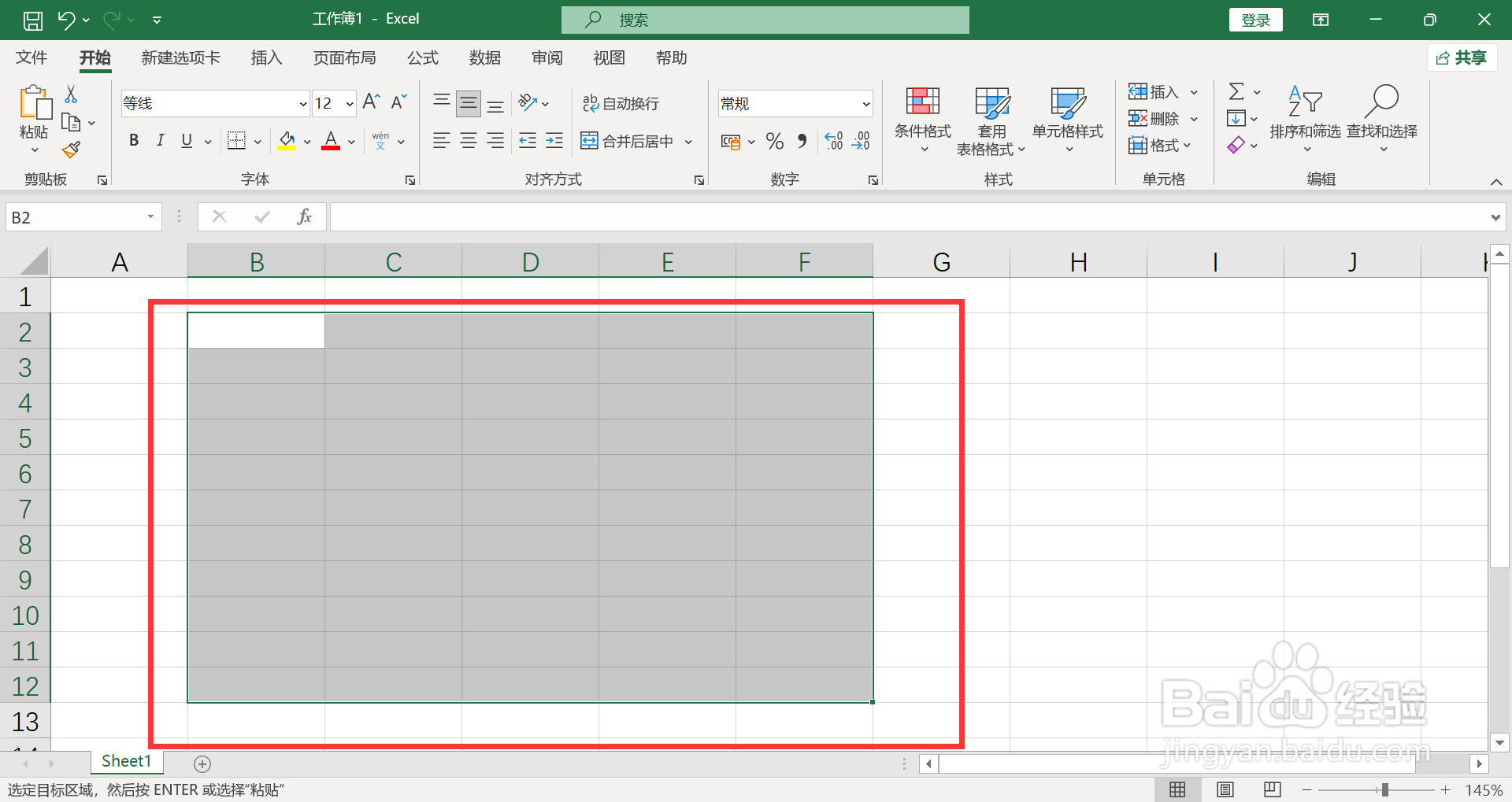The width and height of the screenshot is (1512, 802).
Task: Click Delete cells (删除) button
Action: (1154, 119)
